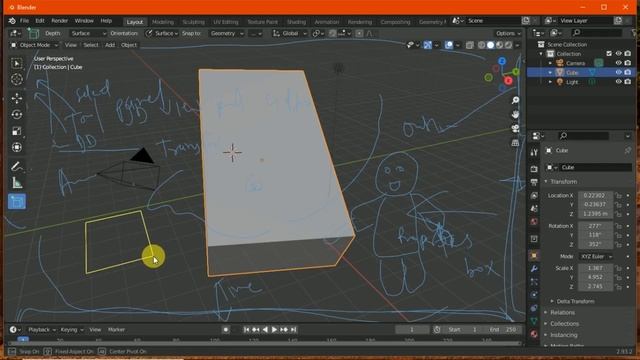Screen dimensions: 640x360
Task: Click the red X axis gizmo ball
Action: (508, 81)
